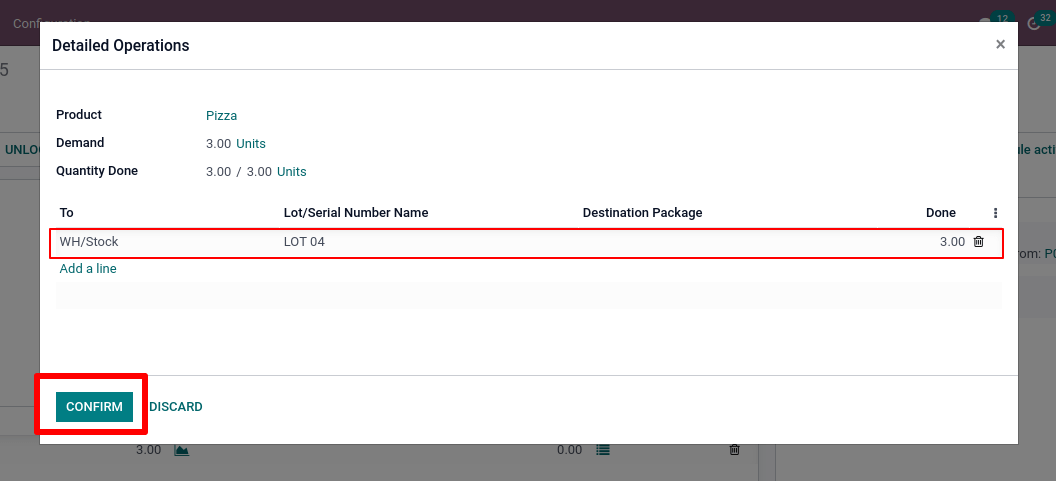Sort by Lot/Serial Number Name column
This screenshot has width=1056, height=481.
(x=356, y=213)
